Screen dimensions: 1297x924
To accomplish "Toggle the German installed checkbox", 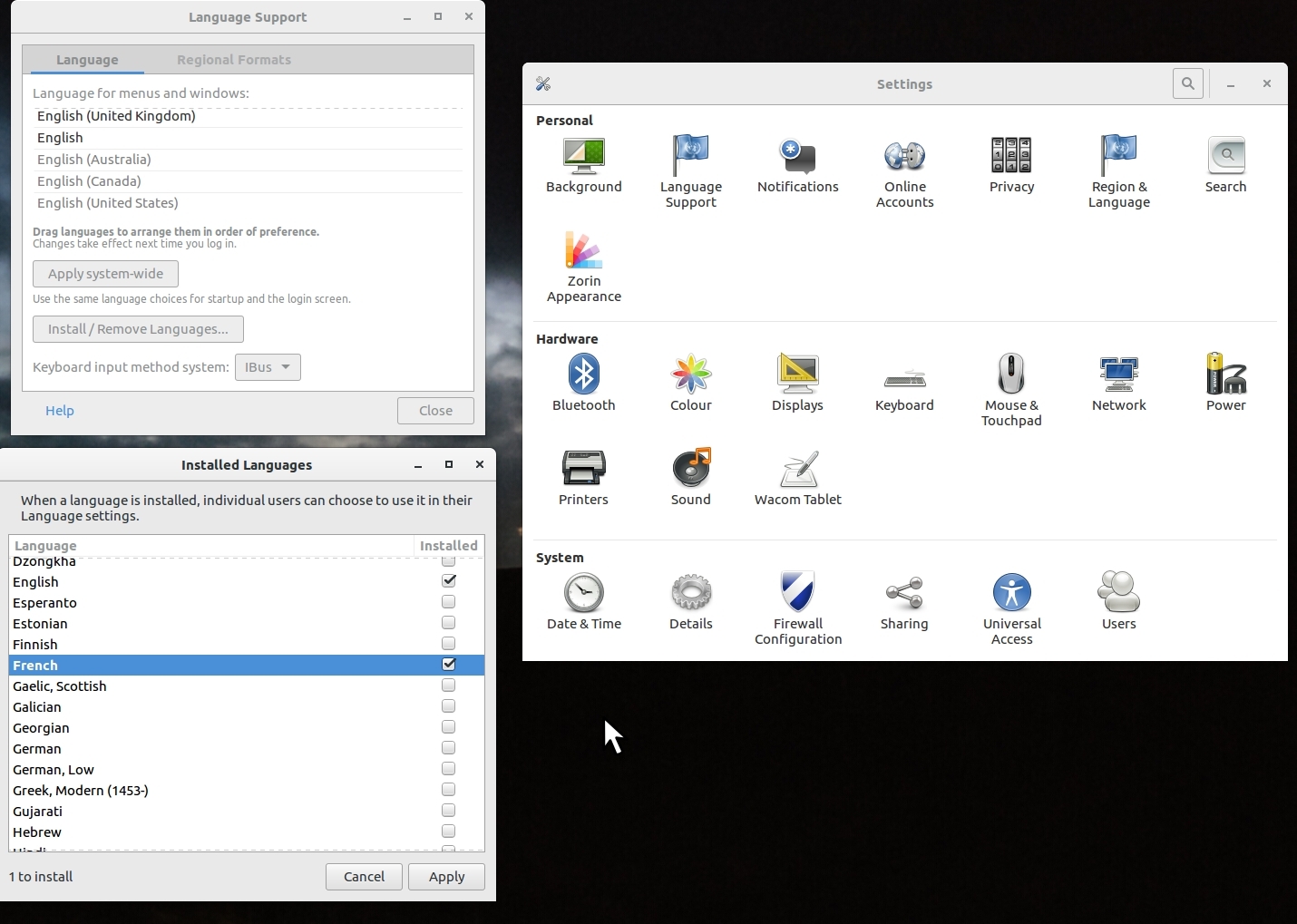I will [x=448, y=748].
